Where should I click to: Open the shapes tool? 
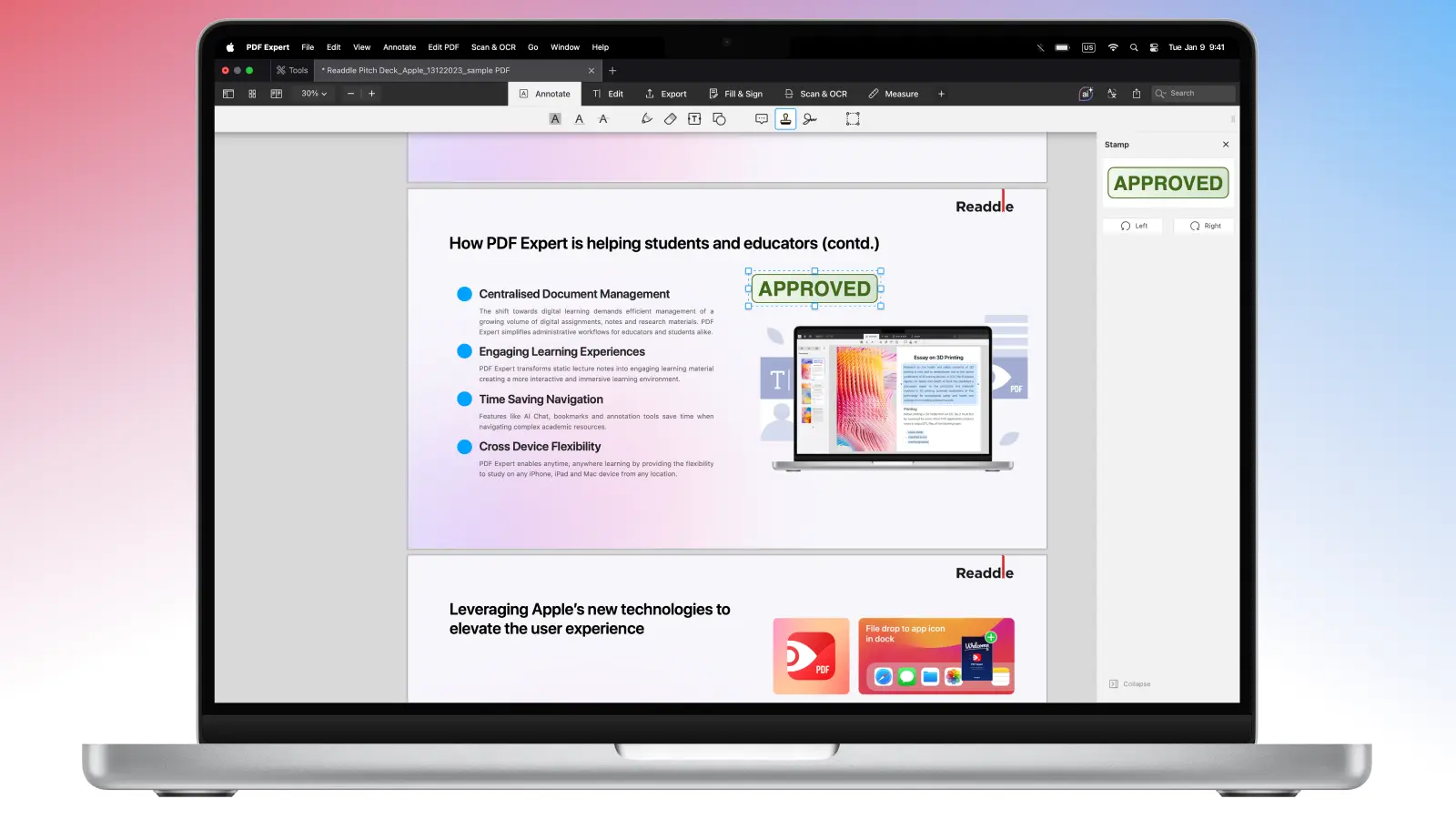(719, 119)
